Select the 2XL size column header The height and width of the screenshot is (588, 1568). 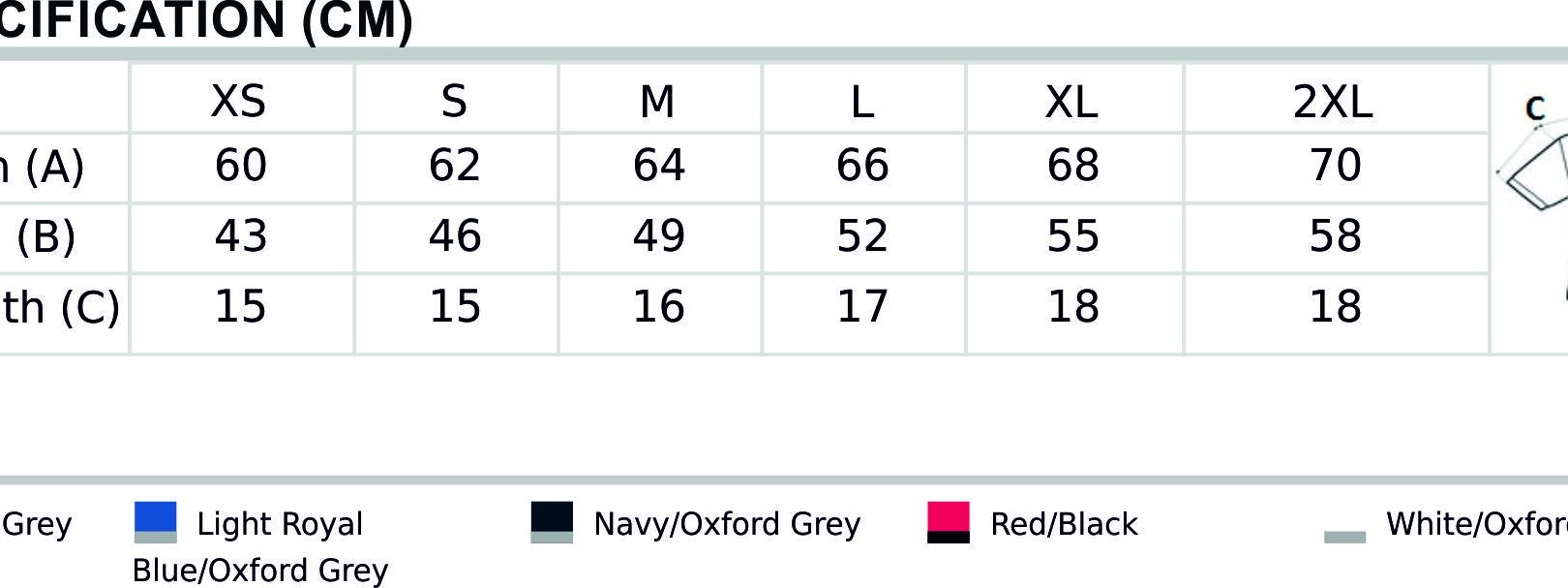point(1333,101)
